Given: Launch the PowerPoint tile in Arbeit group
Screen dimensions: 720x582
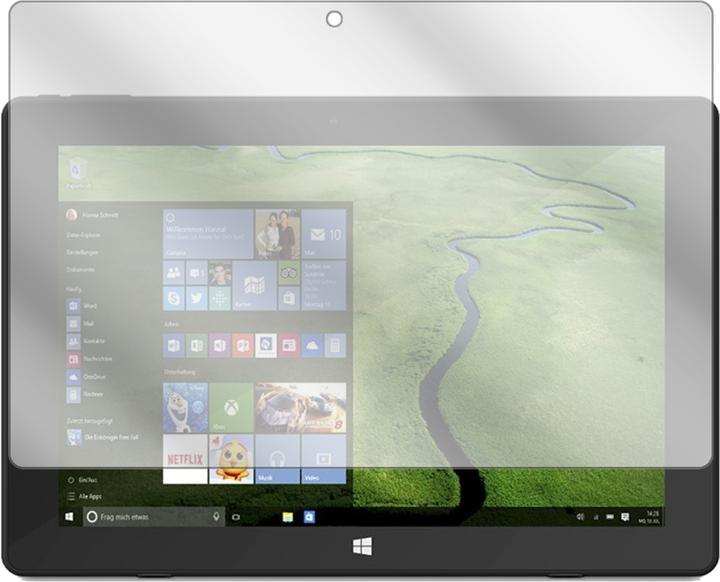Looking at the screenshot, I should (242, 345).
